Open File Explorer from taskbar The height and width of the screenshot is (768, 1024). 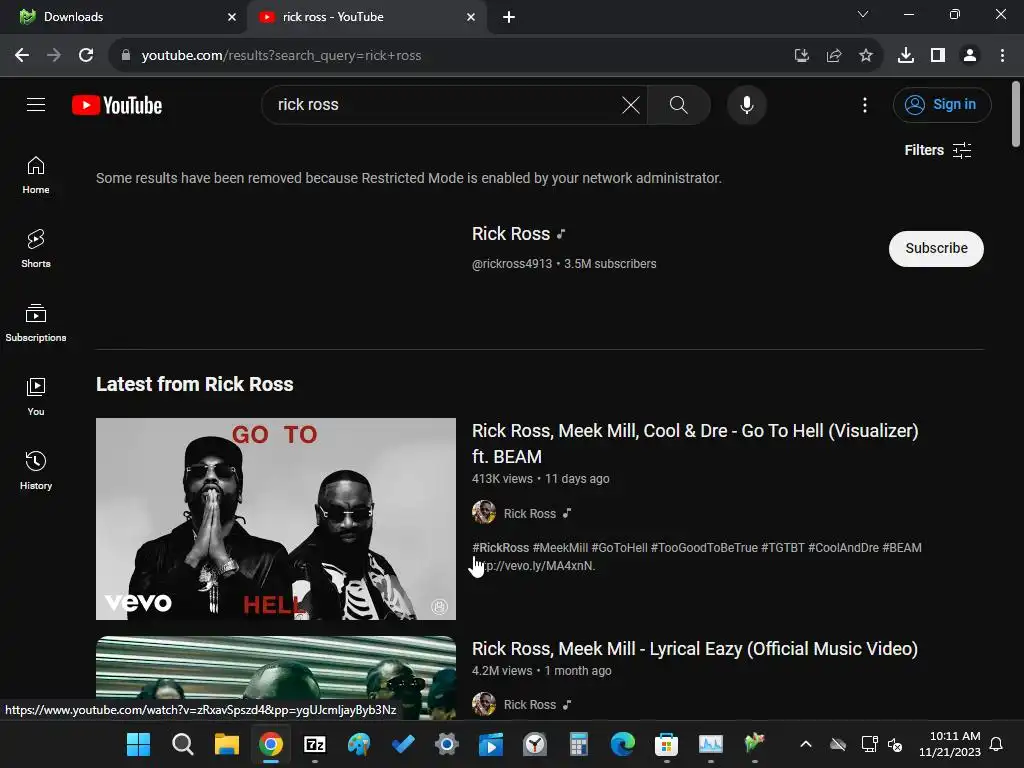tap(227, 744)
